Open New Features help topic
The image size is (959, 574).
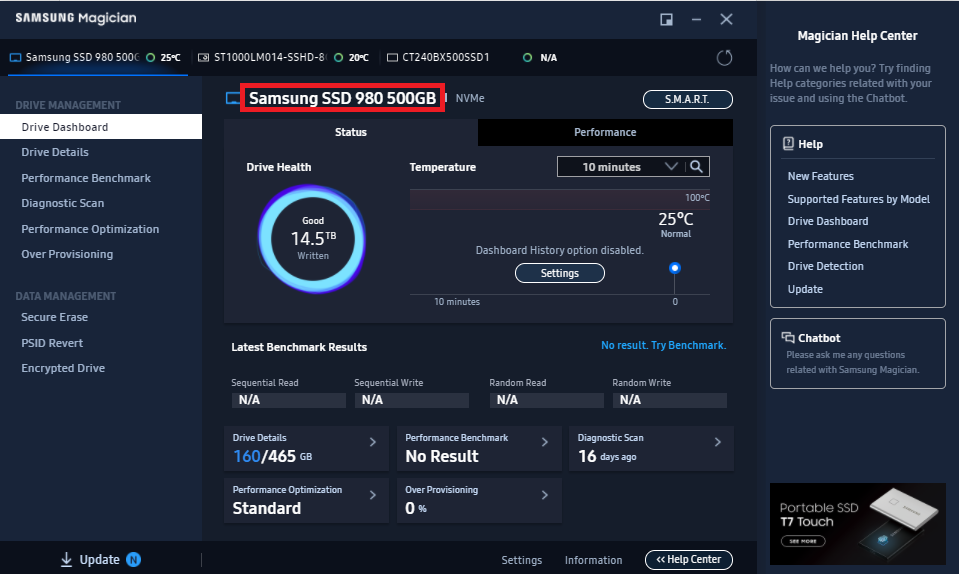click(820, 176)
